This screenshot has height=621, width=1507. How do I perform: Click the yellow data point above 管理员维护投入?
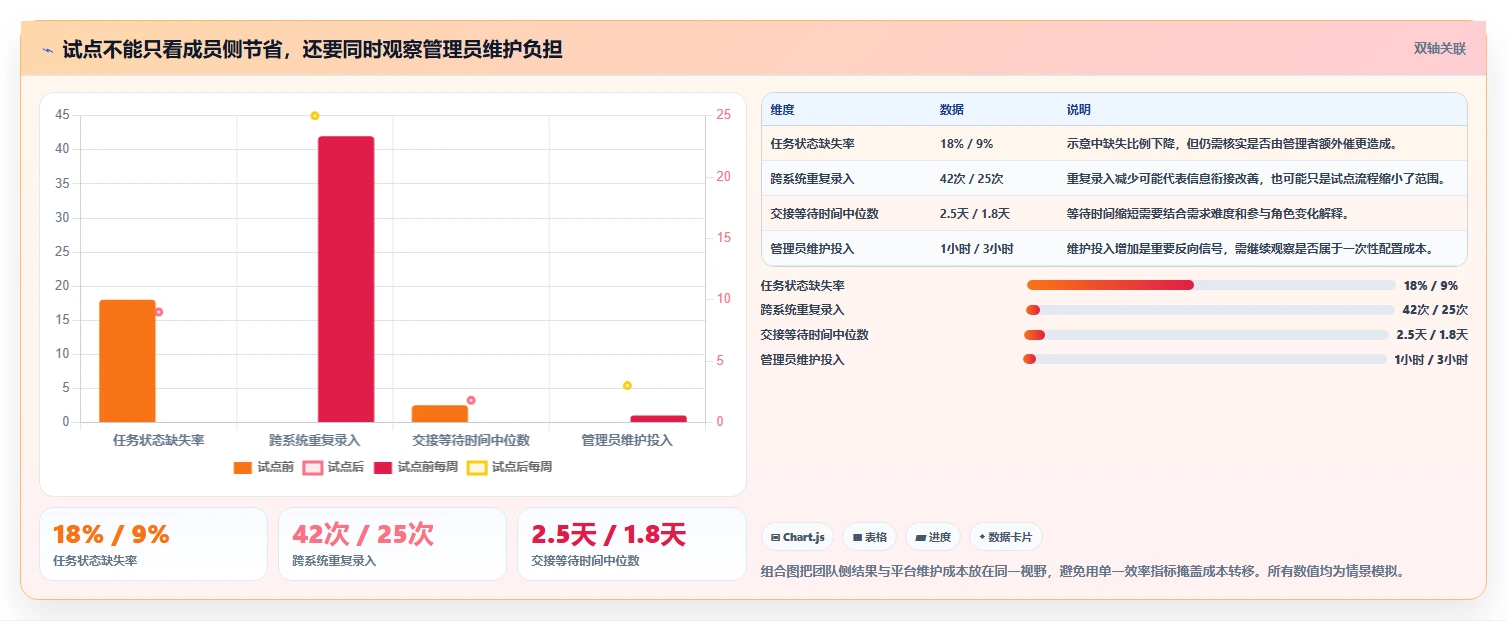pos(627,385)
